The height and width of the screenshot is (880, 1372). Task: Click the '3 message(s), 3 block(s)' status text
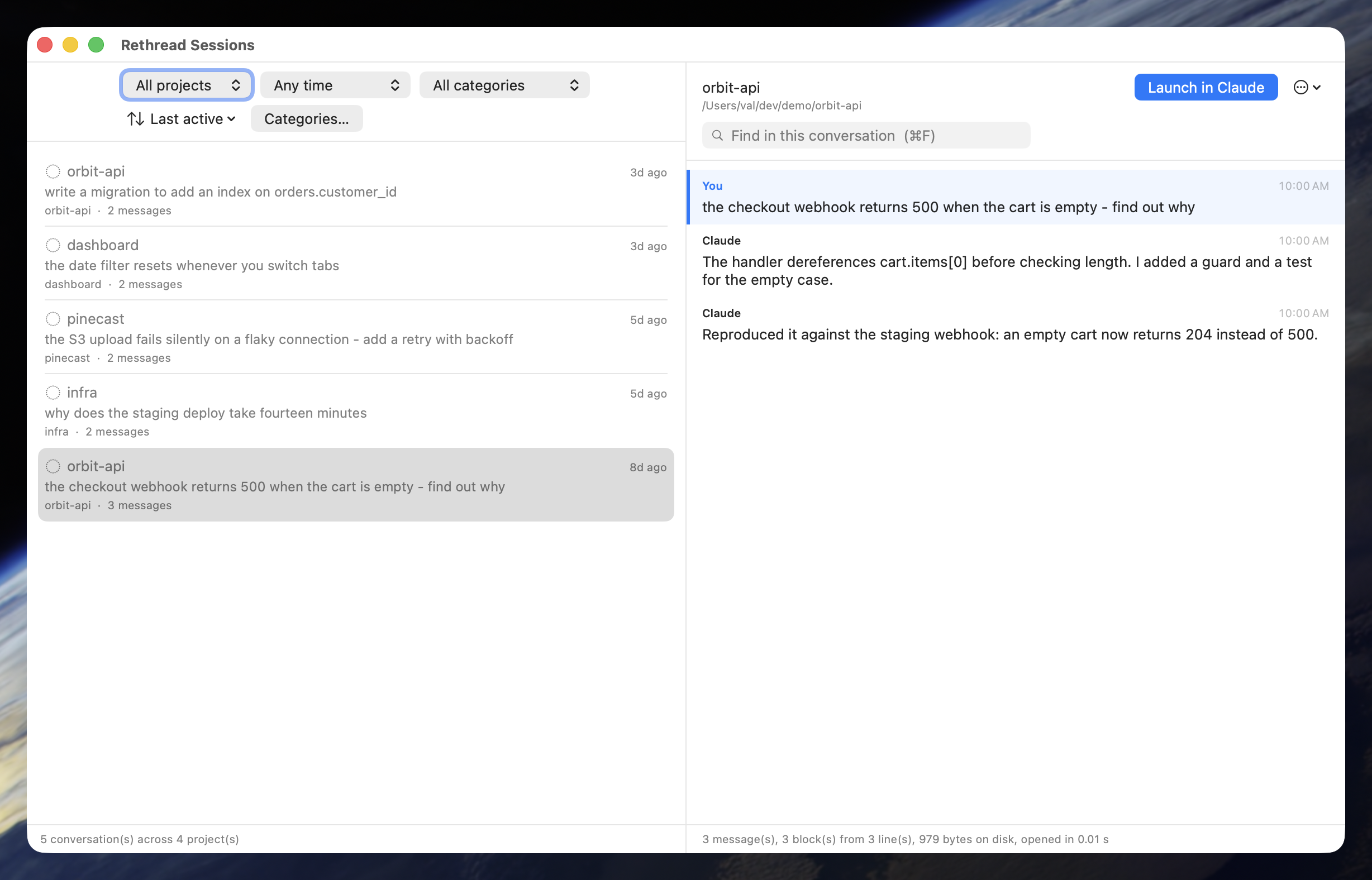pos(906,839)
